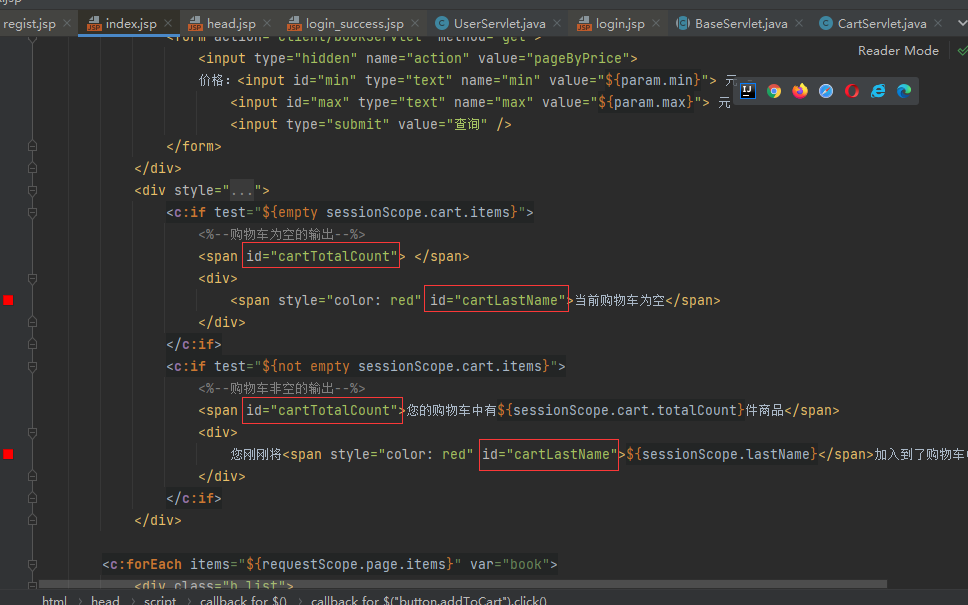Open page in Chrome browser icon
Image resolution: width=968 pixels, height=605 pixels.
[774, 91]
